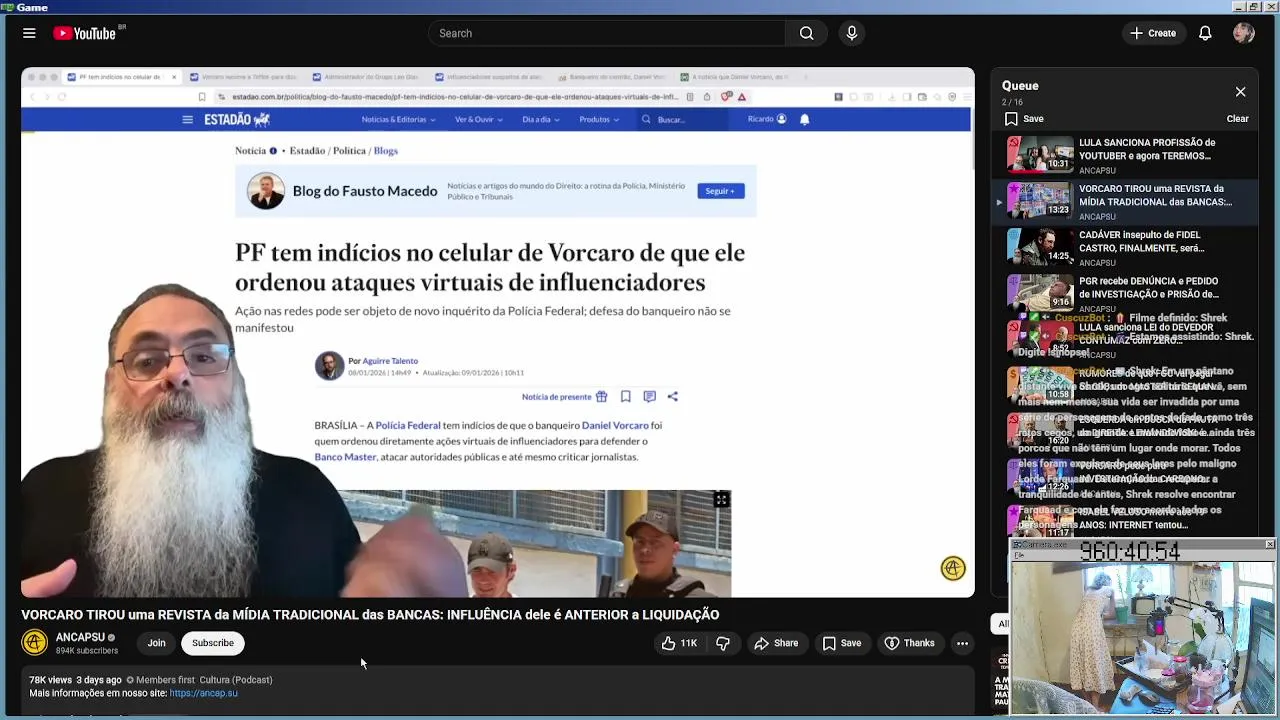Open ANCAPSU channel name under video title

coord(80,637)
